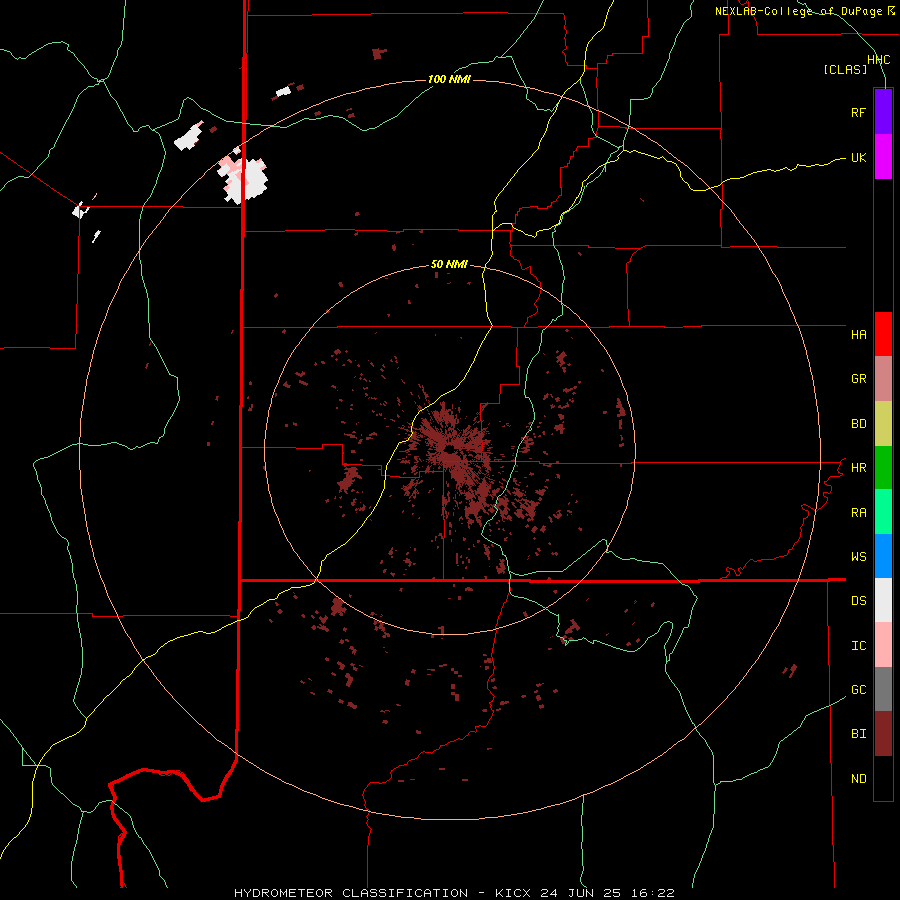Click the IC pink legend swatch

(883, 645)
